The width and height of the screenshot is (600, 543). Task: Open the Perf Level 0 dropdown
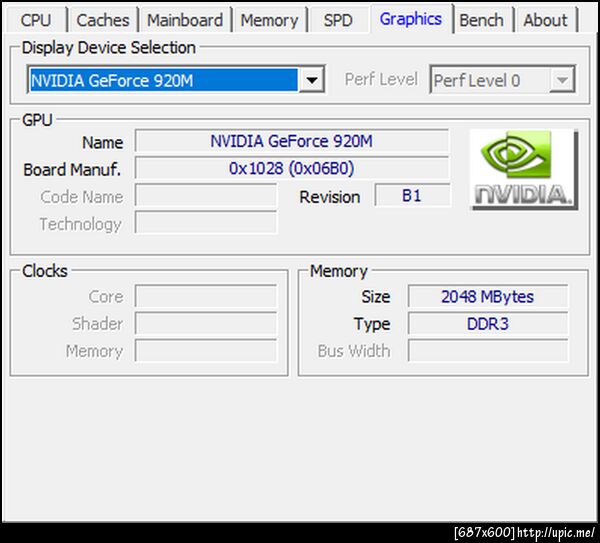coord(502,80)
